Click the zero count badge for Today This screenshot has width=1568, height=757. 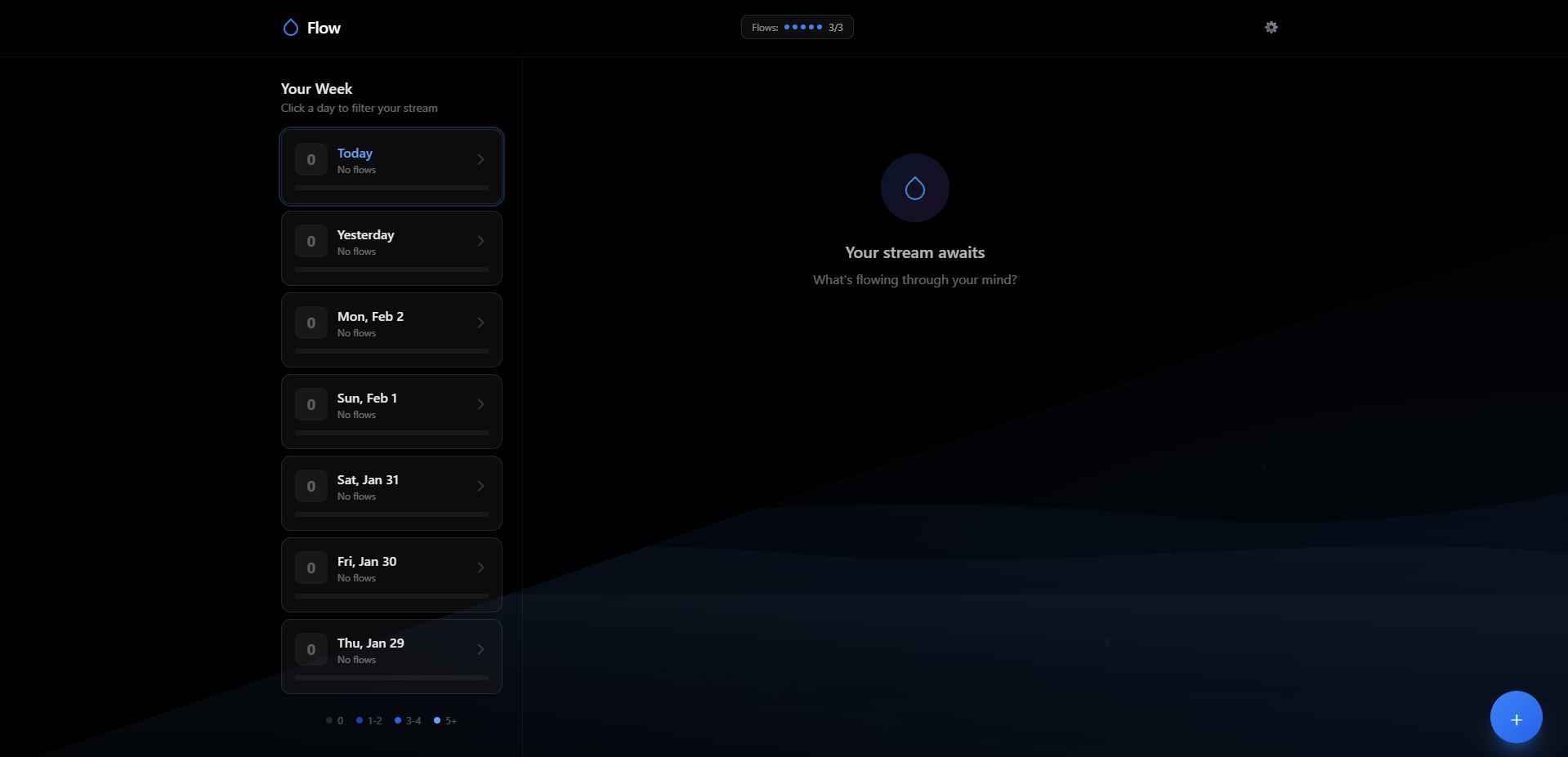pyautogui.click(x=311, y=160)
